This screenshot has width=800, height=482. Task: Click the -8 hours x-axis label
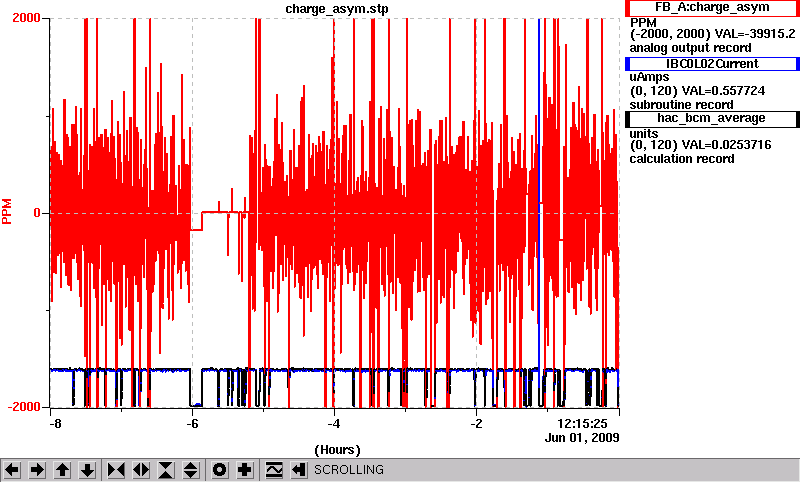[55, 424]
